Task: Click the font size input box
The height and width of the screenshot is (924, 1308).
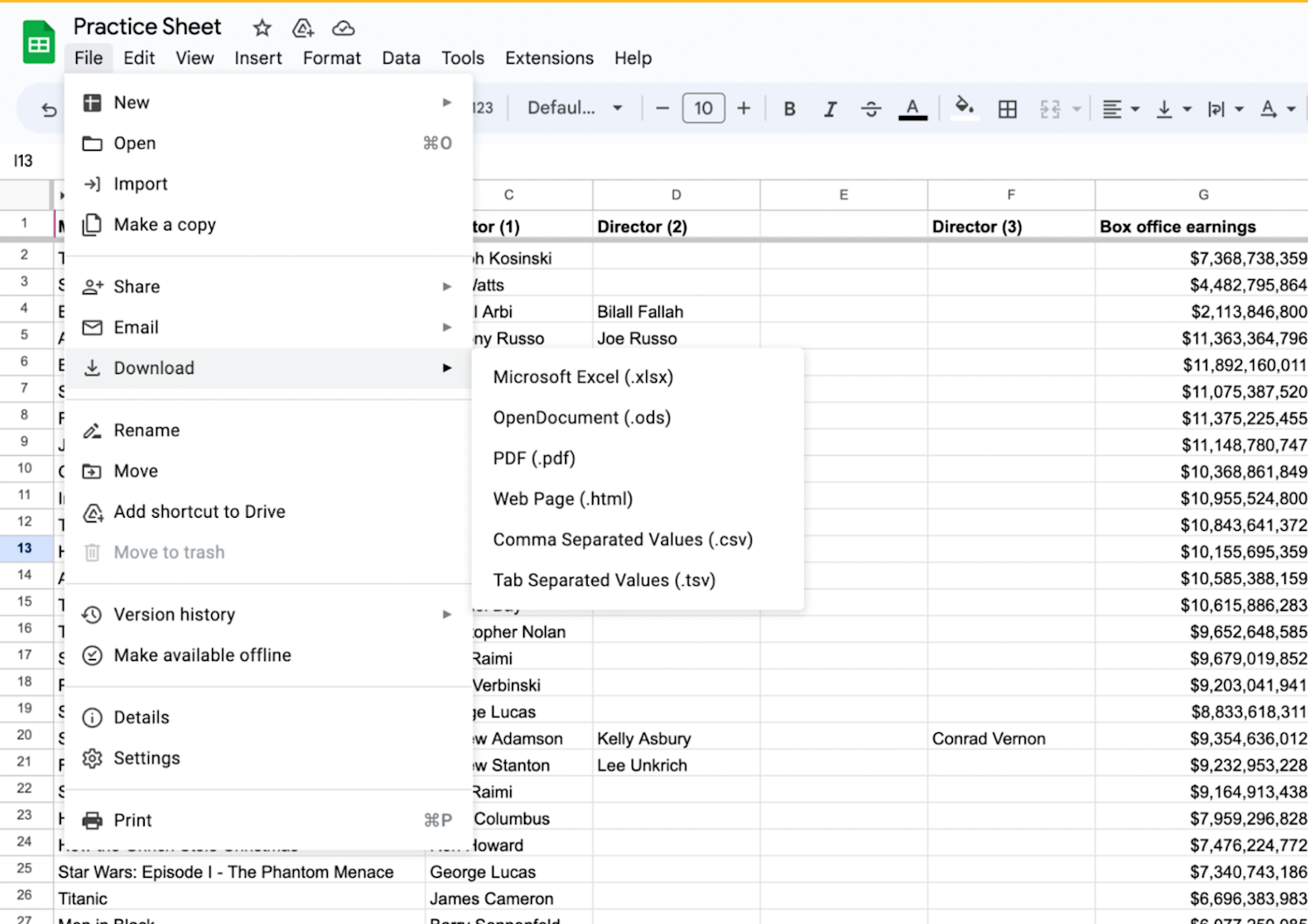Action: tap(704, 108)
